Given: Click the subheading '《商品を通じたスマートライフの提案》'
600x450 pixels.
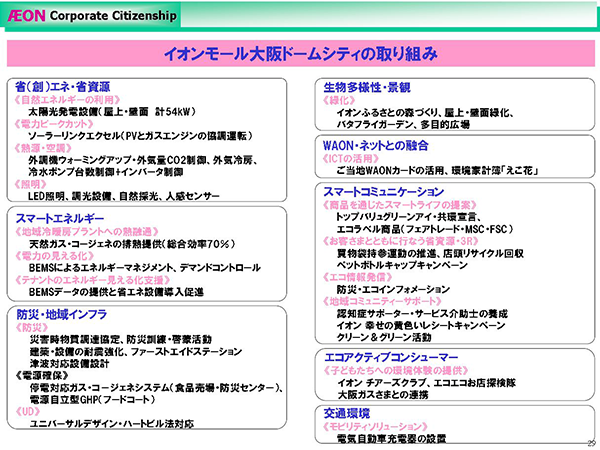Looking at the screenshot, I should tap(400, 205).
